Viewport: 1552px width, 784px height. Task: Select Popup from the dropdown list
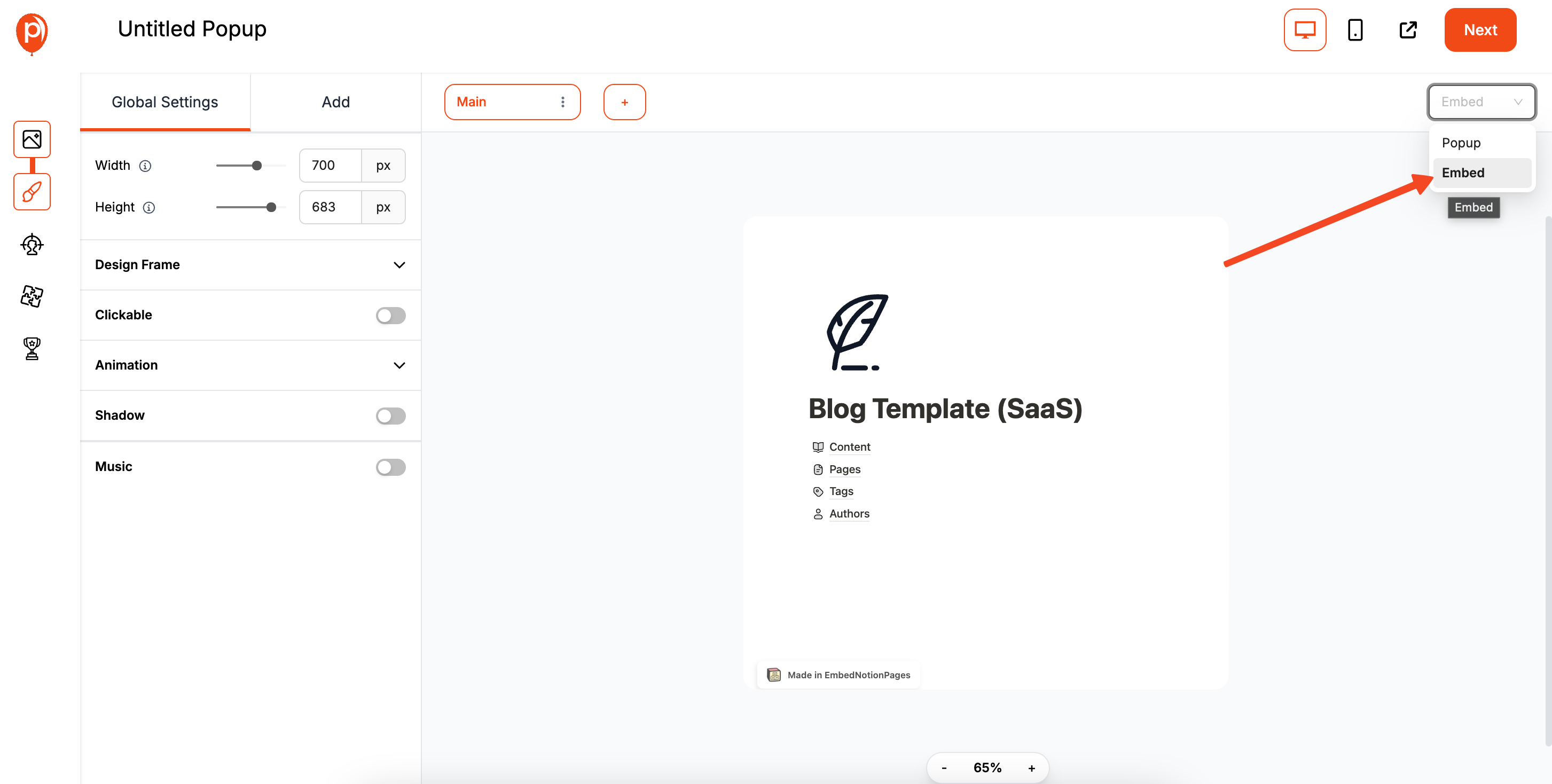[x=1482, y=143]
